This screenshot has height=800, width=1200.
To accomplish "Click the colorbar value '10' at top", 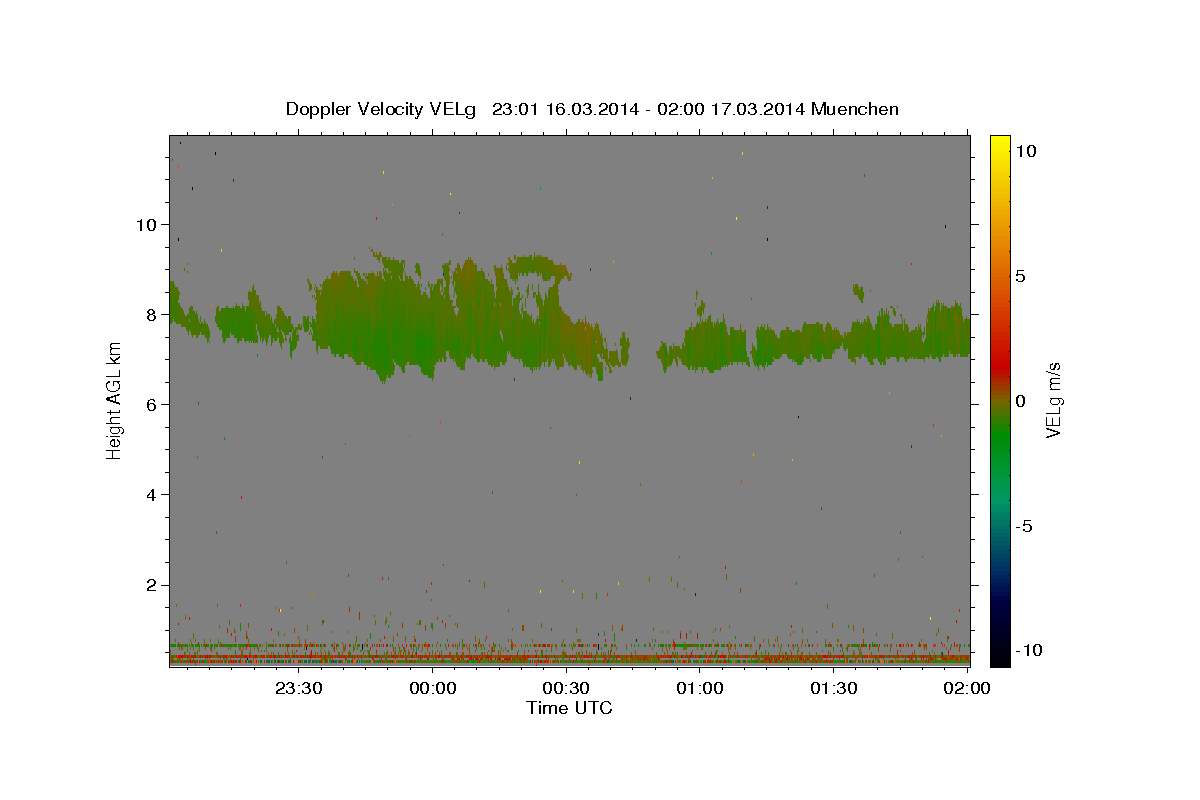I will click(x=1025, y=150).
